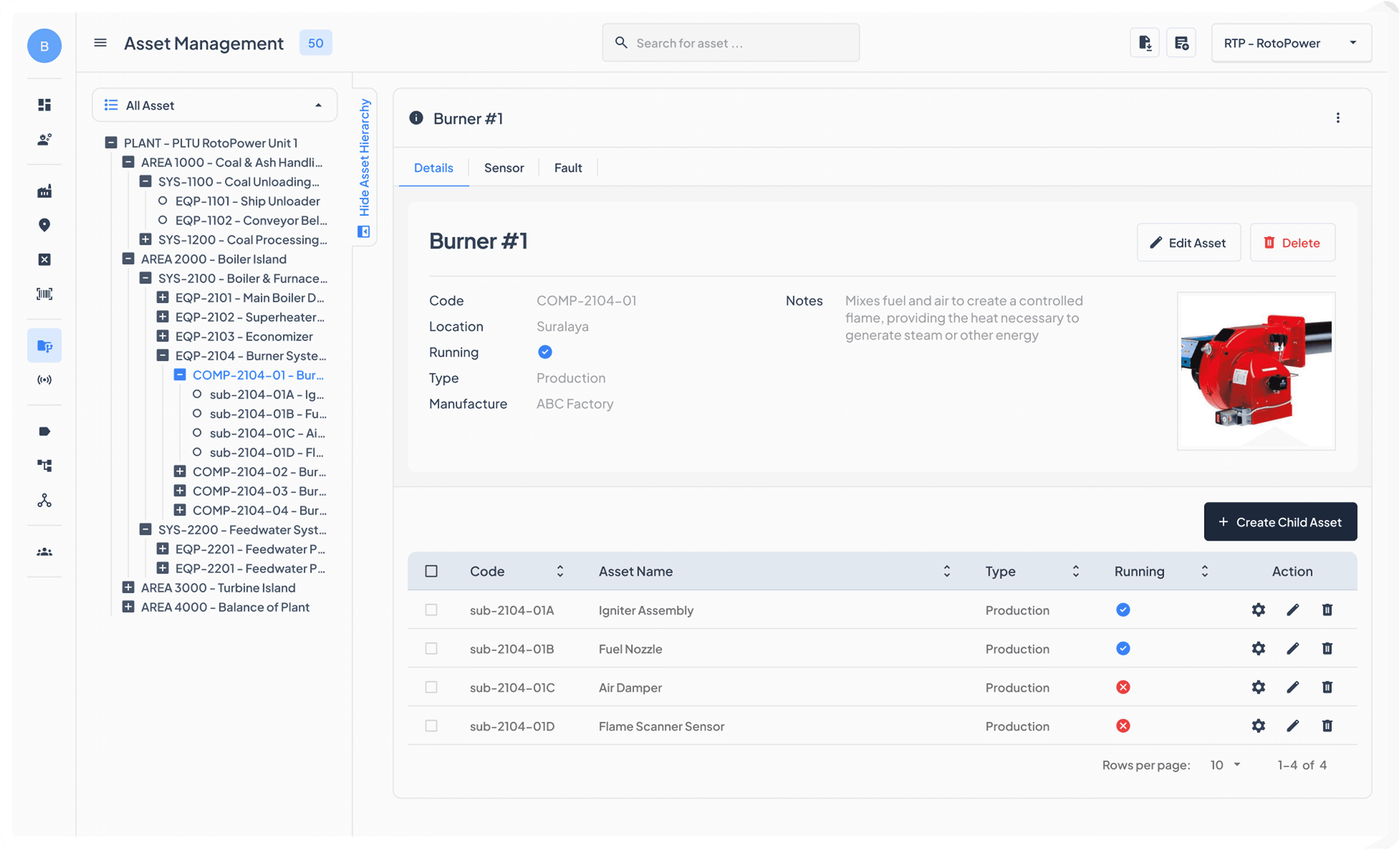Click the settings gear for Igniter Assembly
This screenshot has height=849, width=1400.
click(1258, 610)
